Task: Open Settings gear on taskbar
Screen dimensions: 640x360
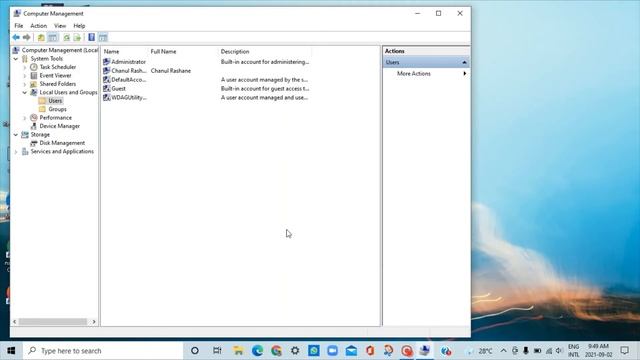Action: point(295,351)
